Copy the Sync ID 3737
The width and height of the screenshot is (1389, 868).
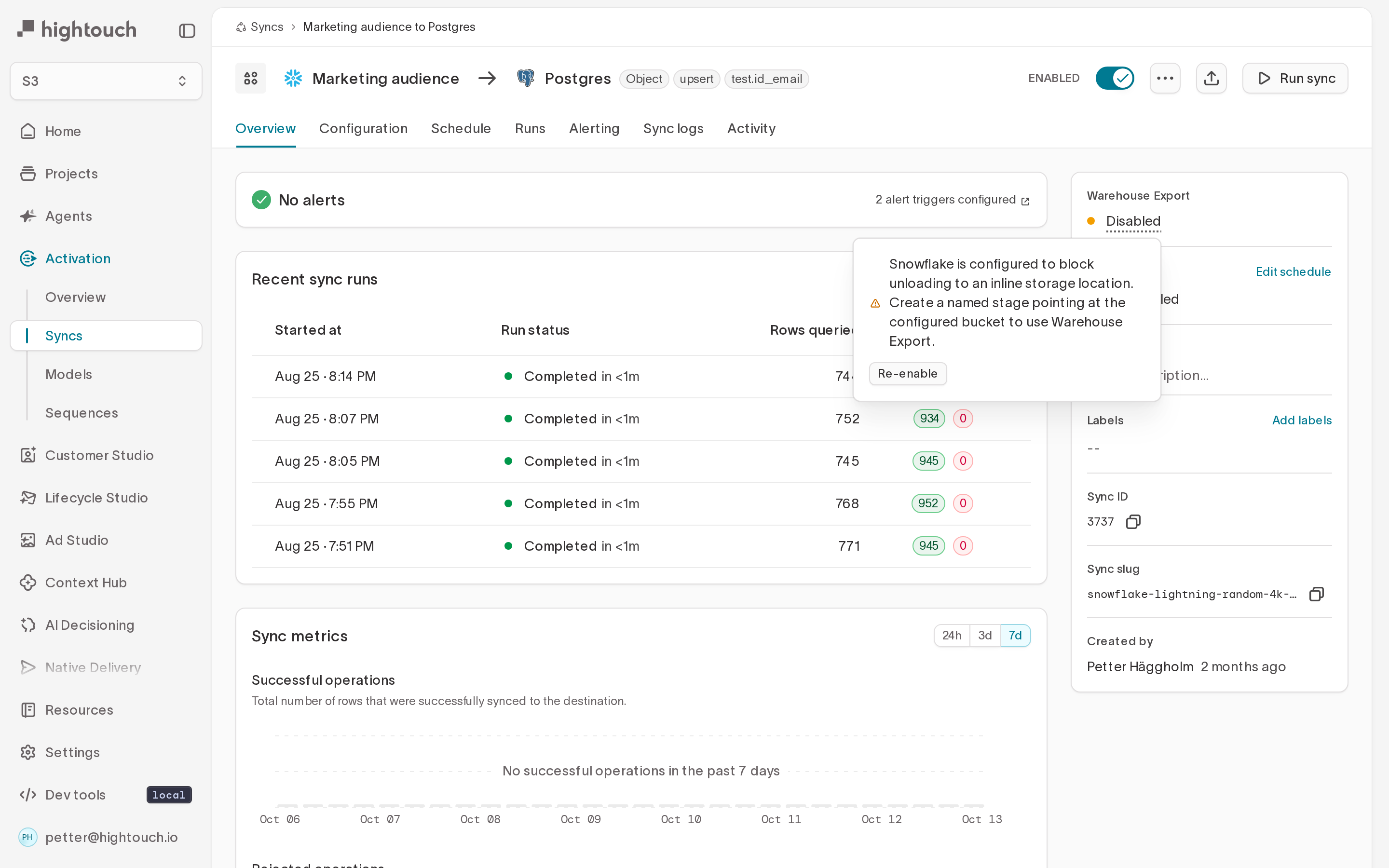tap(1133, 522)
